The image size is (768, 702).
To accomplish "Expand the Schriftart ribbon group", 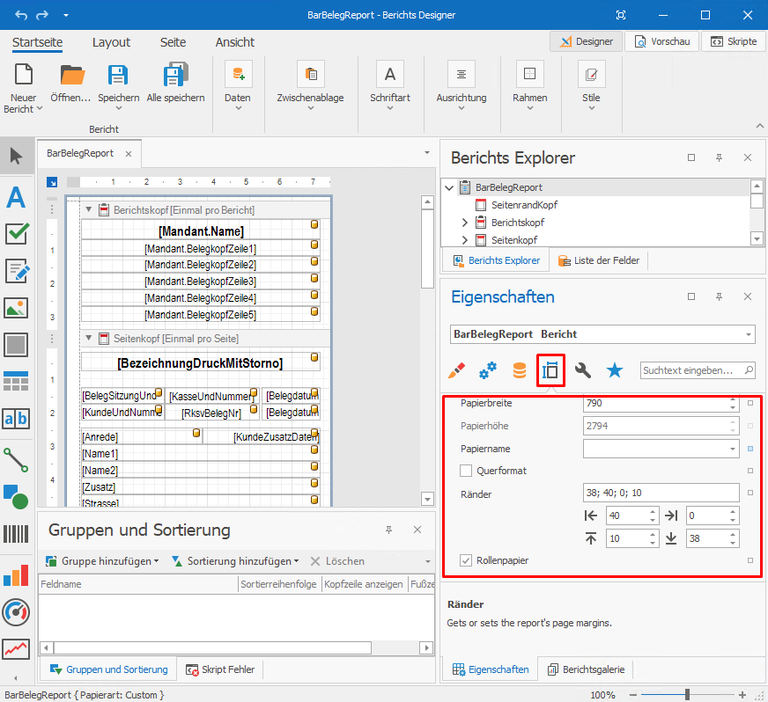I will 390,108.
